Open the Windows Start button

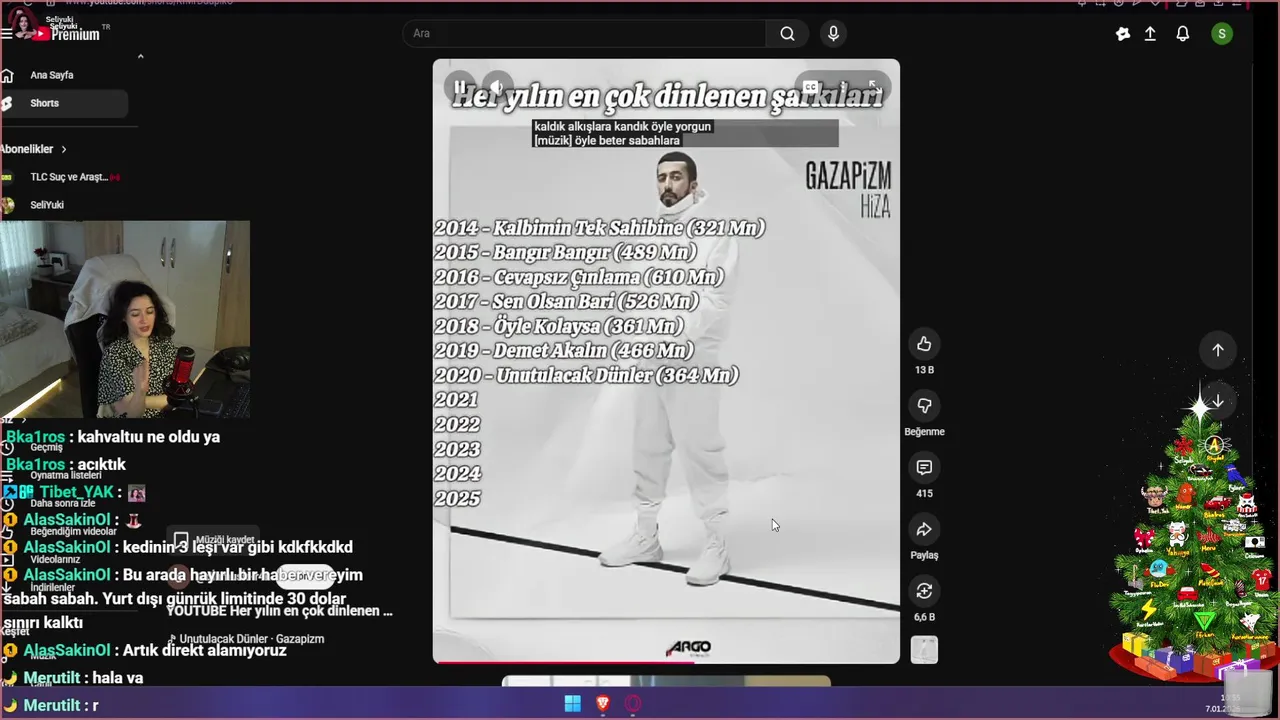point(572,704)
